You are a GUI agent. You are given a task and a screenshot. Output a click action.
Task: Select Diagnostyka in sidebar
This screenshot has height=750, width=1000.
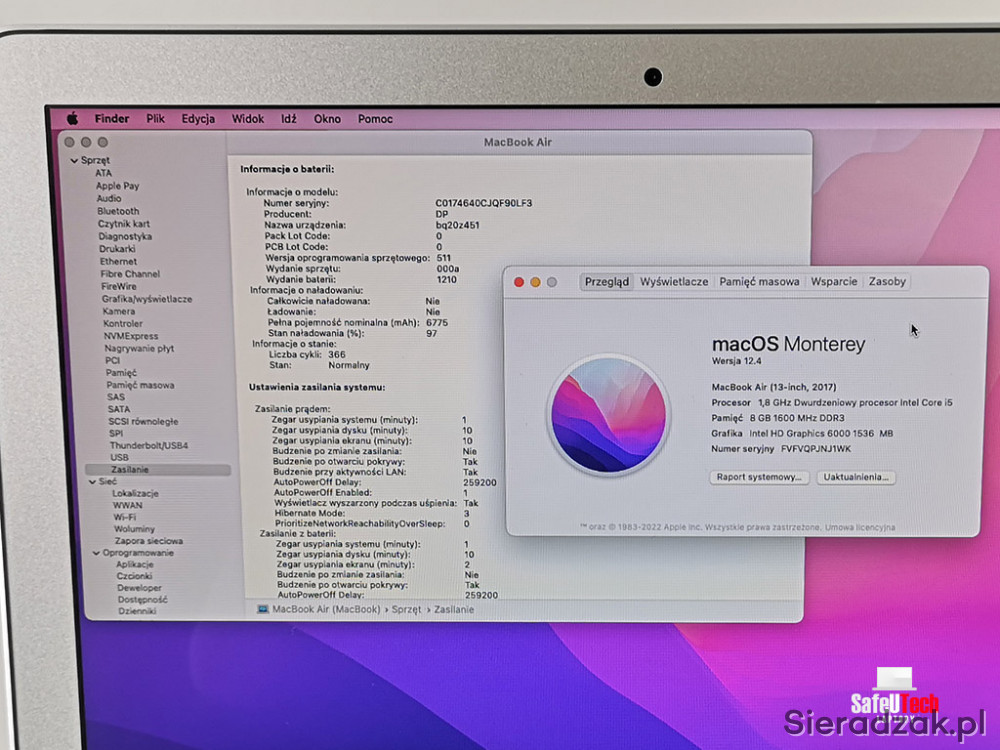[x=125, y=236]
